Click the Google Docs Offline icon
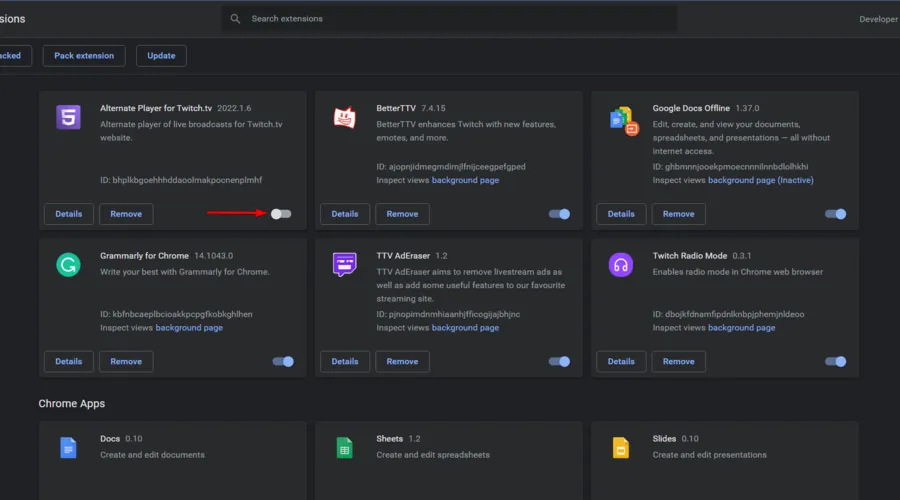 pyautogui.click(x=623, y=119)
